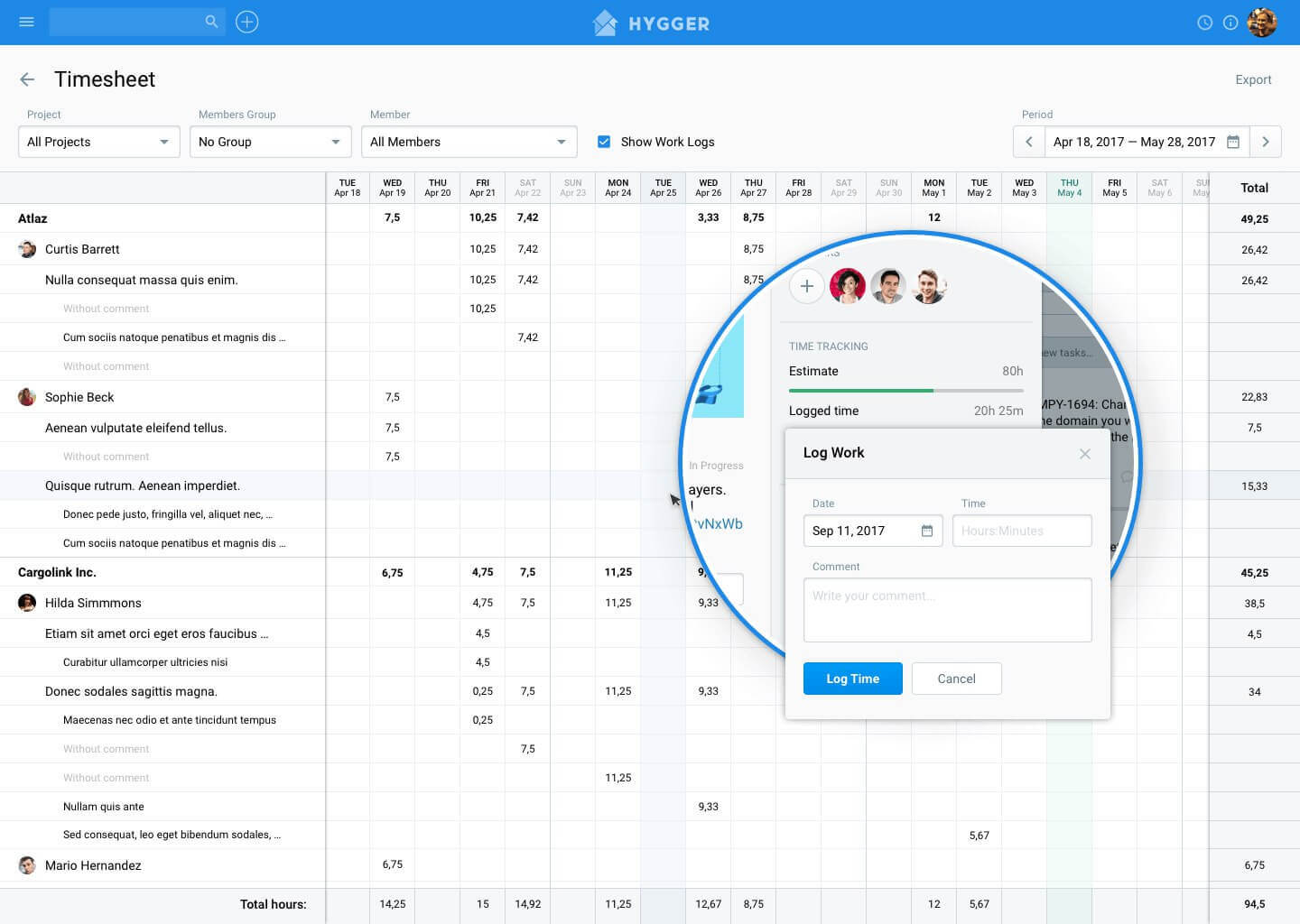Click the Export link
Screen dimensions: 1300x924
click(x=1253, y=79)
